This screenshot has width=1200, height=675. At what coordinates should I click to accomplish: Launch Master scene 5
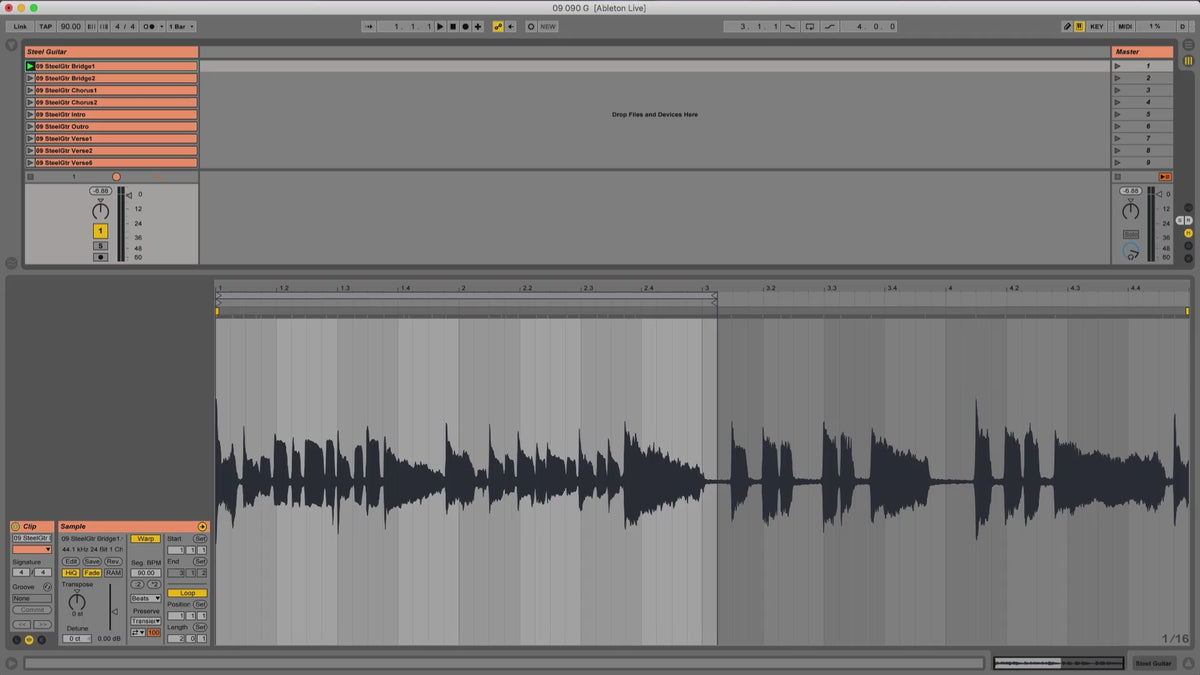[x=1117, y=114]
